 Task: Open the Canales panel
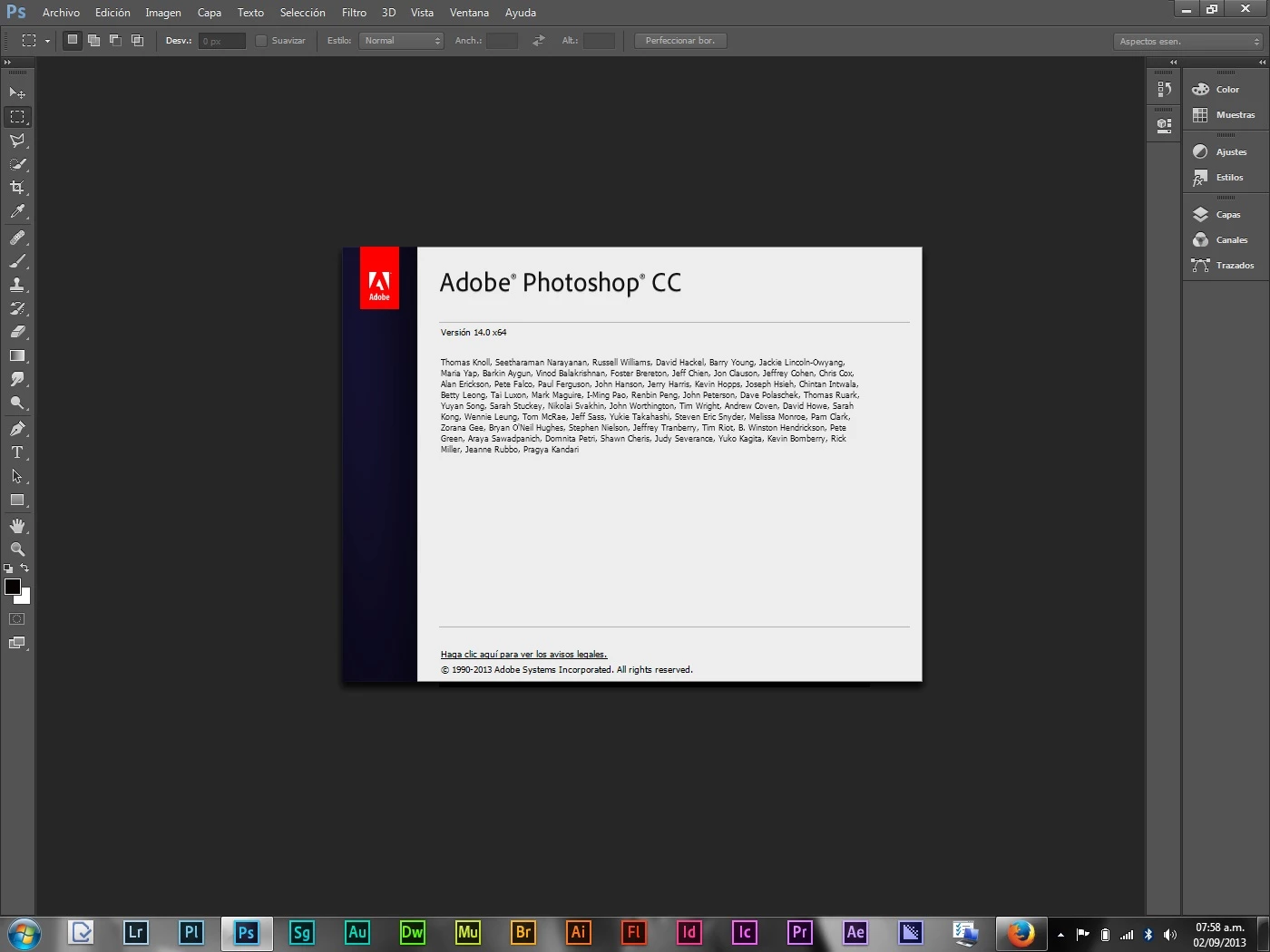click(1225, 240)
